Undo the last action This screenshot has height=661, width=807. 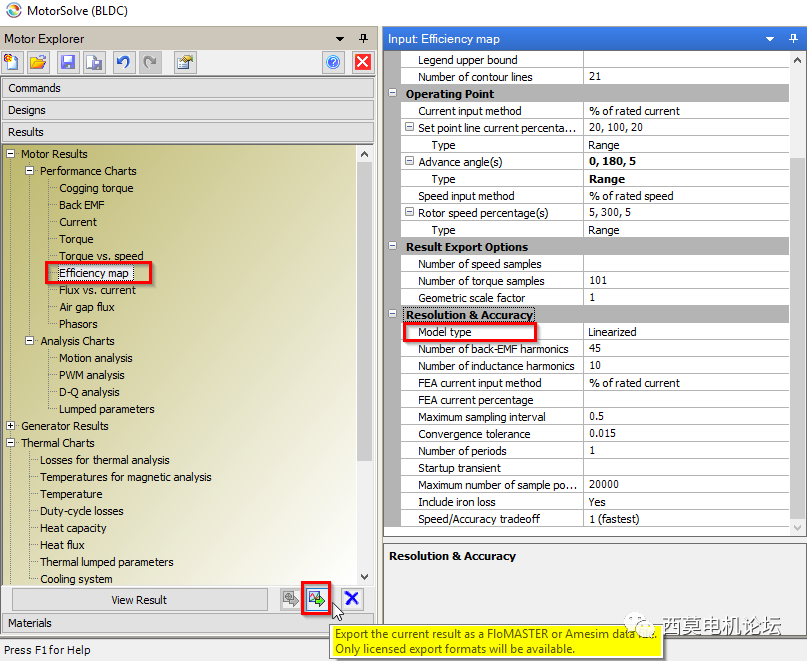124,63
